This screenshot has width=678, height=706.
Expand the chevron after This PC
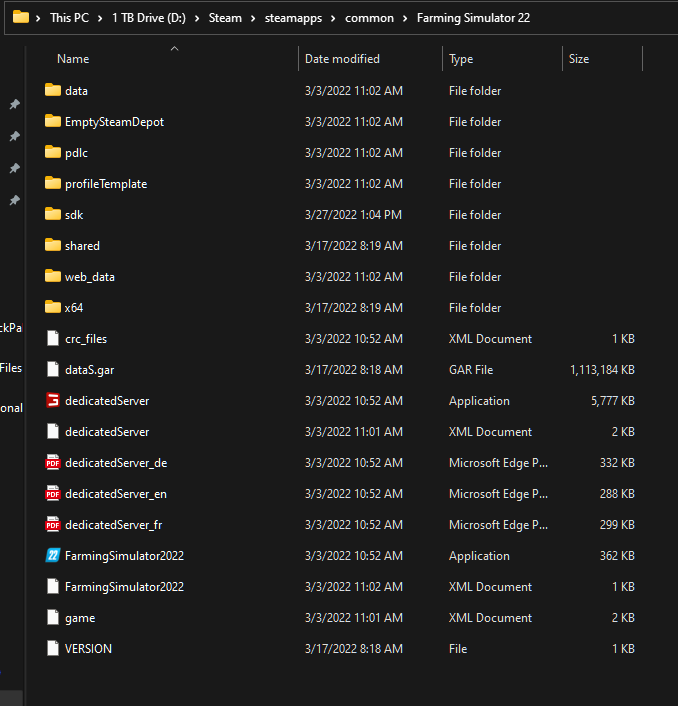(x=100, y=18)
